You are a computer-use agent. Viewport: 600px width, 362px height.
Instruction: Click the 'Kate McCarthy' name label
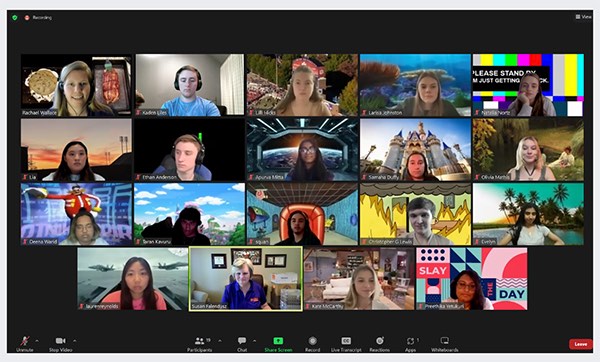coord(328,307)
